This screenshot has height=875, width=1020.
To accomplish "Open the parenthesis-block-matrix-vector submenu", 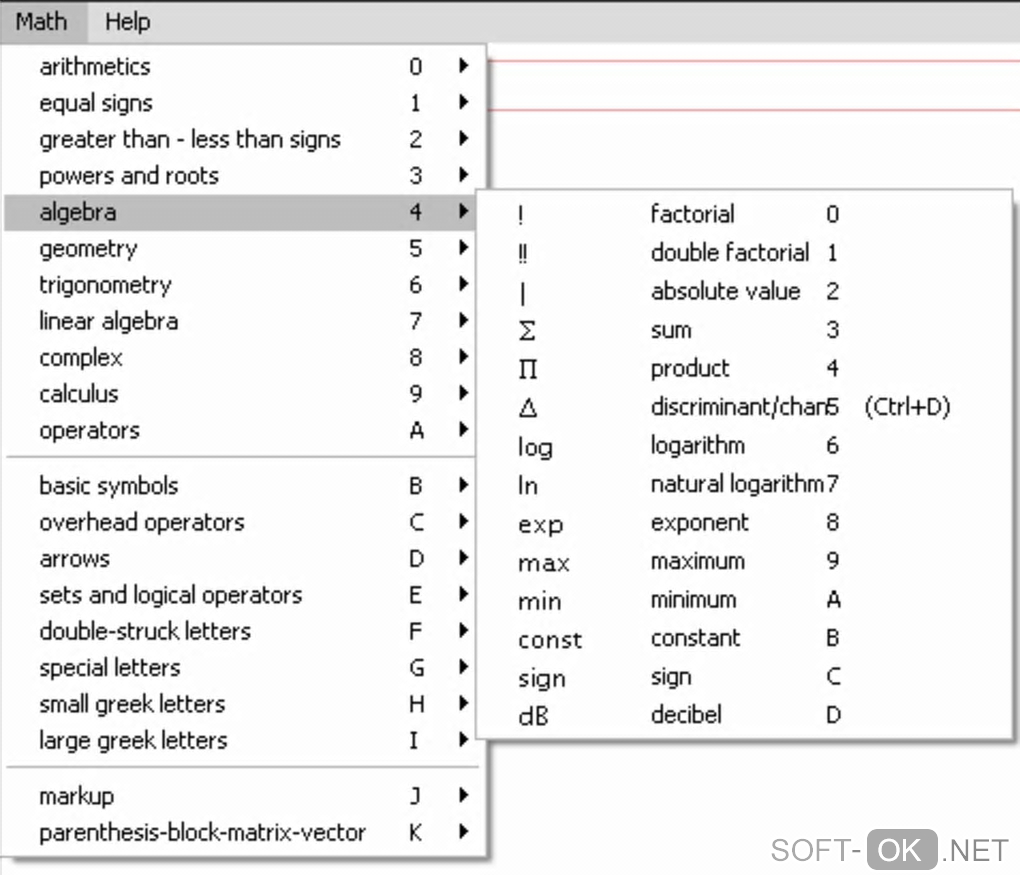I will tap(202, 832).
